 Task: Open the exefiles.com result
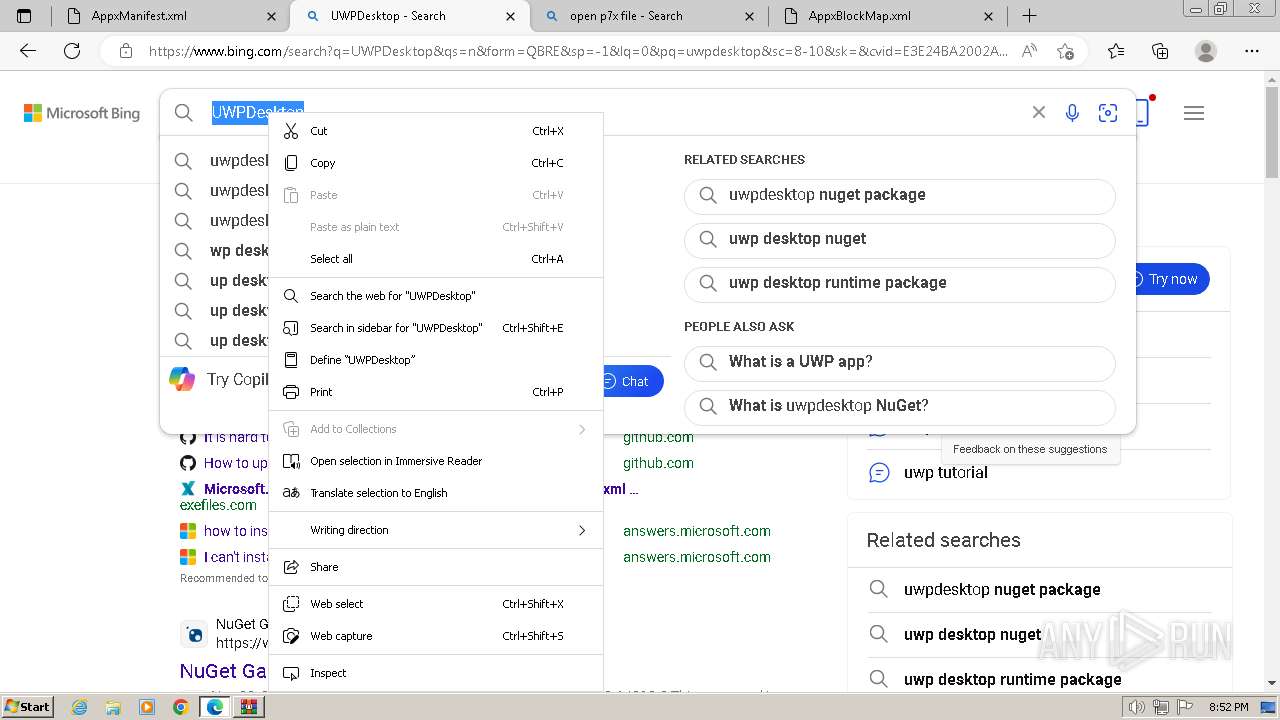coord(218,505)
